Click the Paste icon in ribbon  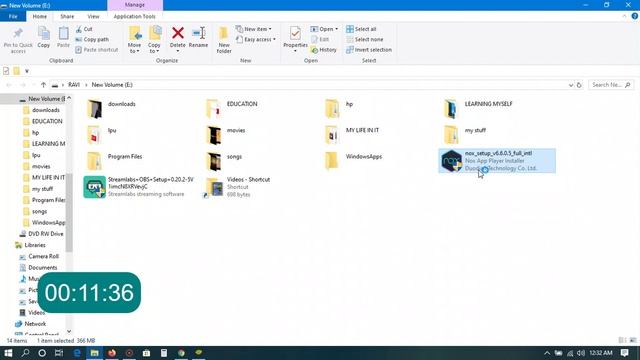(x=63, y=38)
